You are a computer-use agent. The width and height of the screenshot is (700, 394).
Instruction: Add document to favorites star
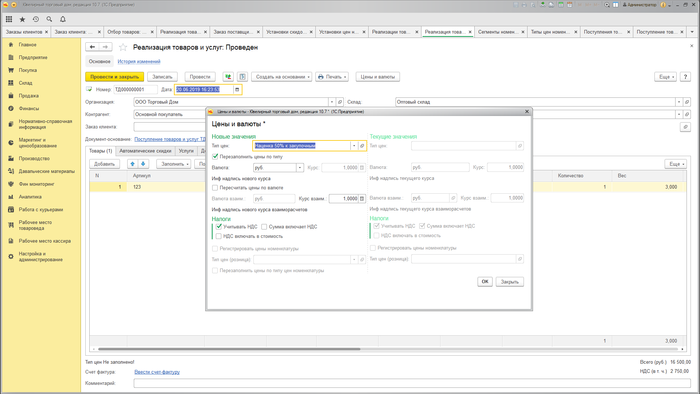point(123,47)
